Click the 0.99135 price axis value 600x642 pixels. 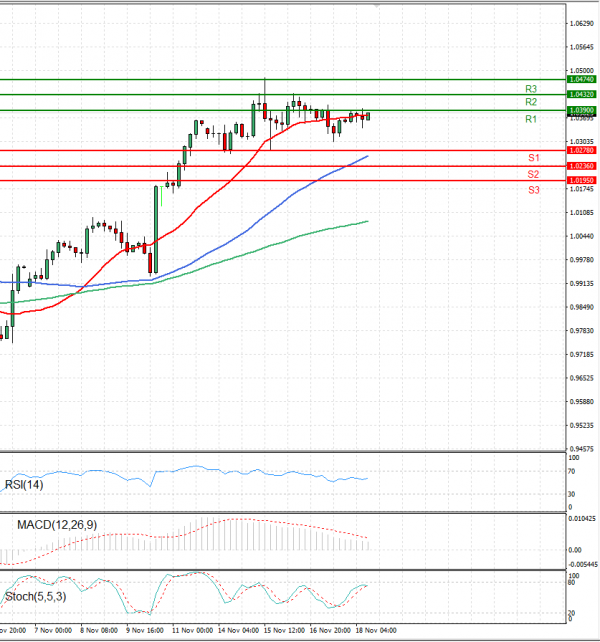(x=582, y=283)
